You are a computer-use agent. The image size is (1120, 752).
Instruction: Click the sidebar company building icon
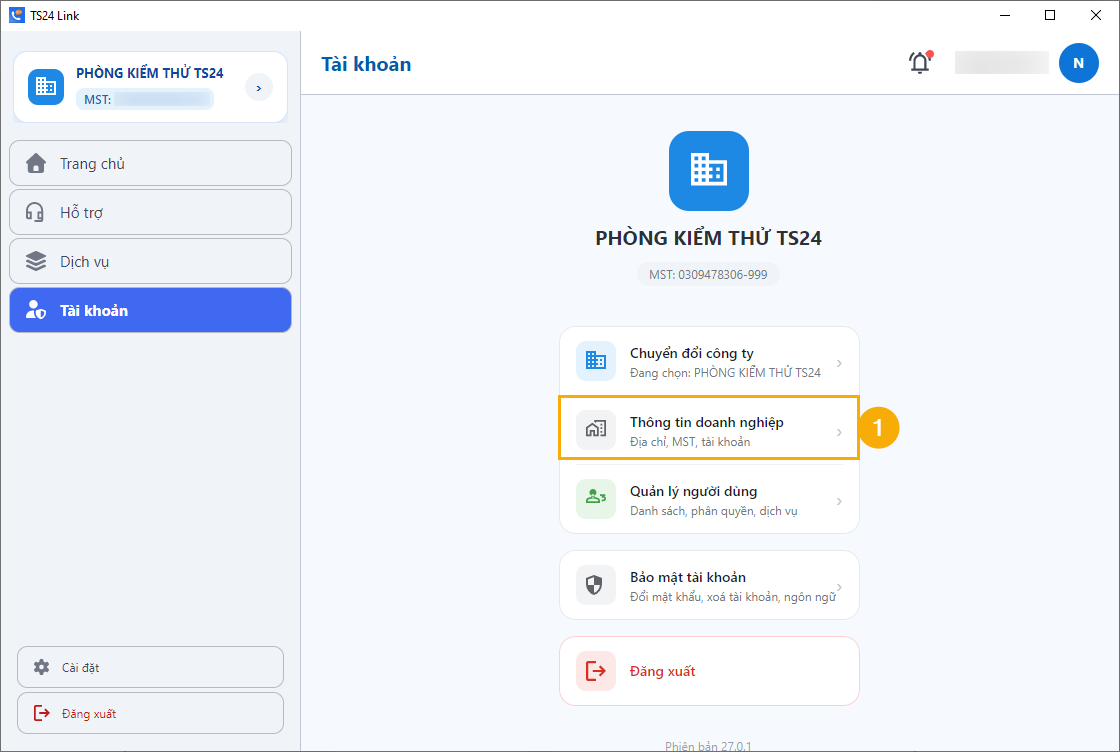pos(46,86)
